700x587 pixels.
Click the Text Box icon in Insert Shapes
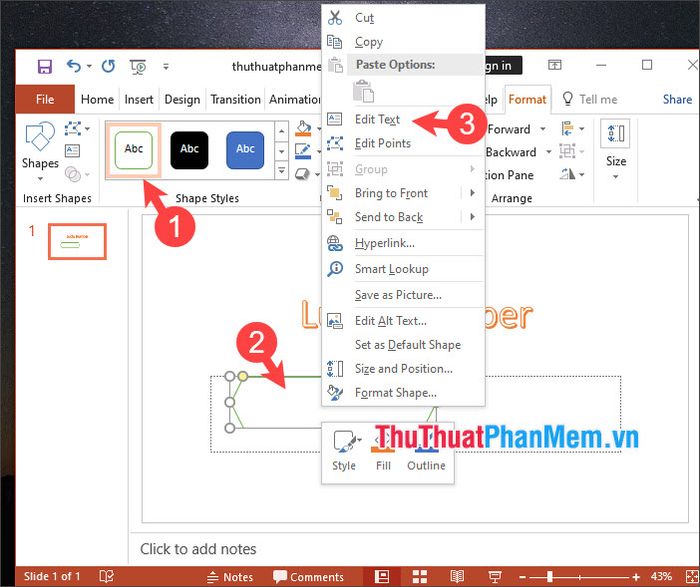point(72,150)
